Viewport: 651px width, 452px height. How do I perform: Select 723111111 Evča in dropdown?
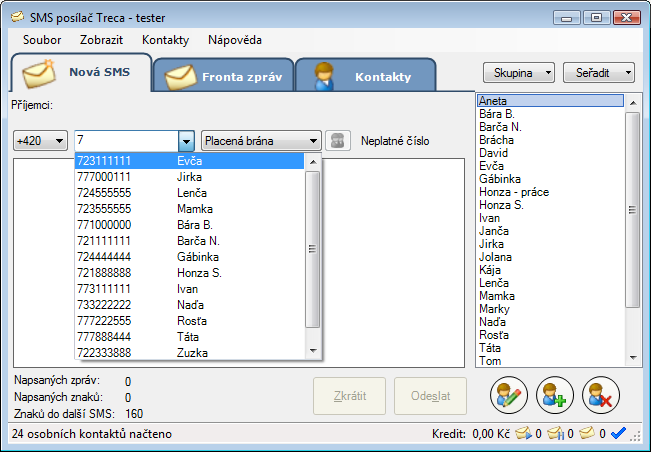pyautogui.click(x=189, y=161)
